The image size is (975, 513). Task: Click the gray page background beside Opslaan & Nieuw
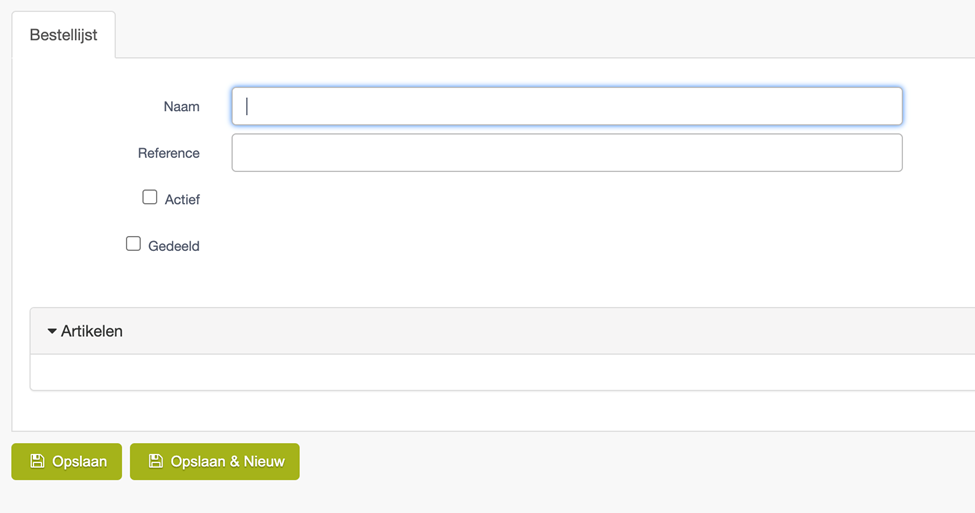[x=634, y=461]
